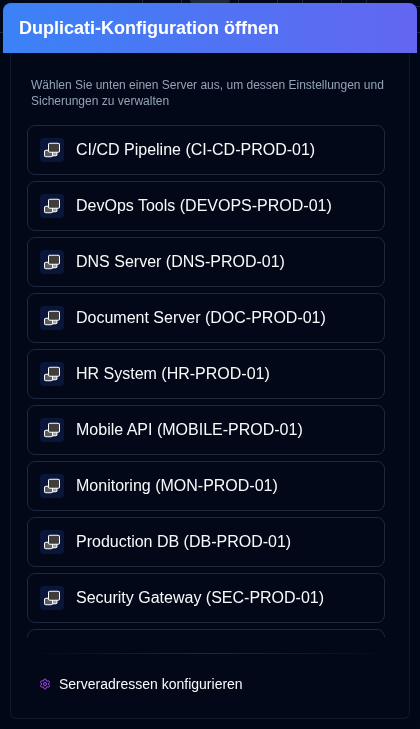Open Production DB (DB-PROD-01)
420x729 pixels.
tap(206, 542)
